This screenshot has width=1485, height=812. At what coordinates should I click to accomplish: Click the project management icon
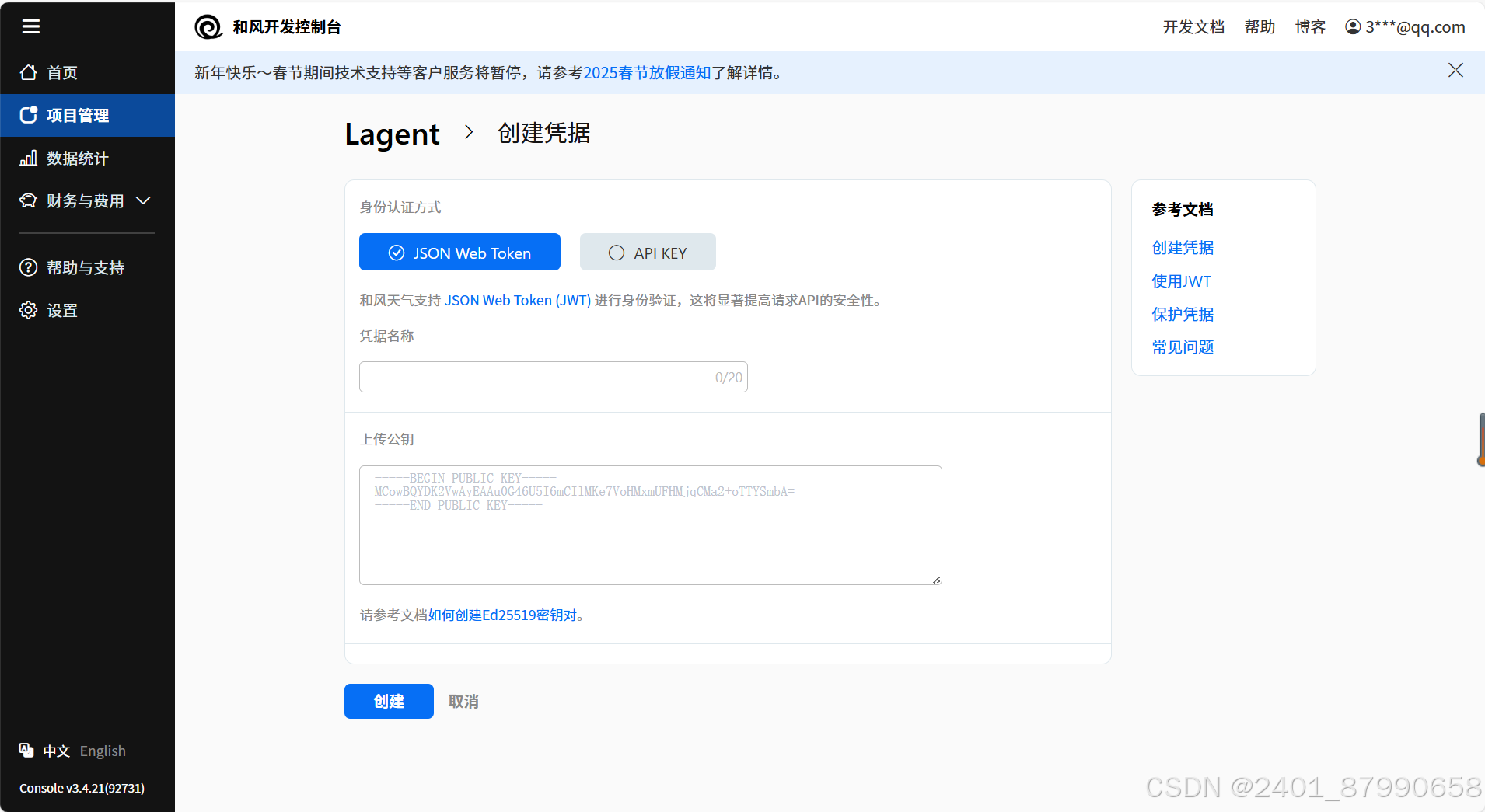(x=29, y=115)
